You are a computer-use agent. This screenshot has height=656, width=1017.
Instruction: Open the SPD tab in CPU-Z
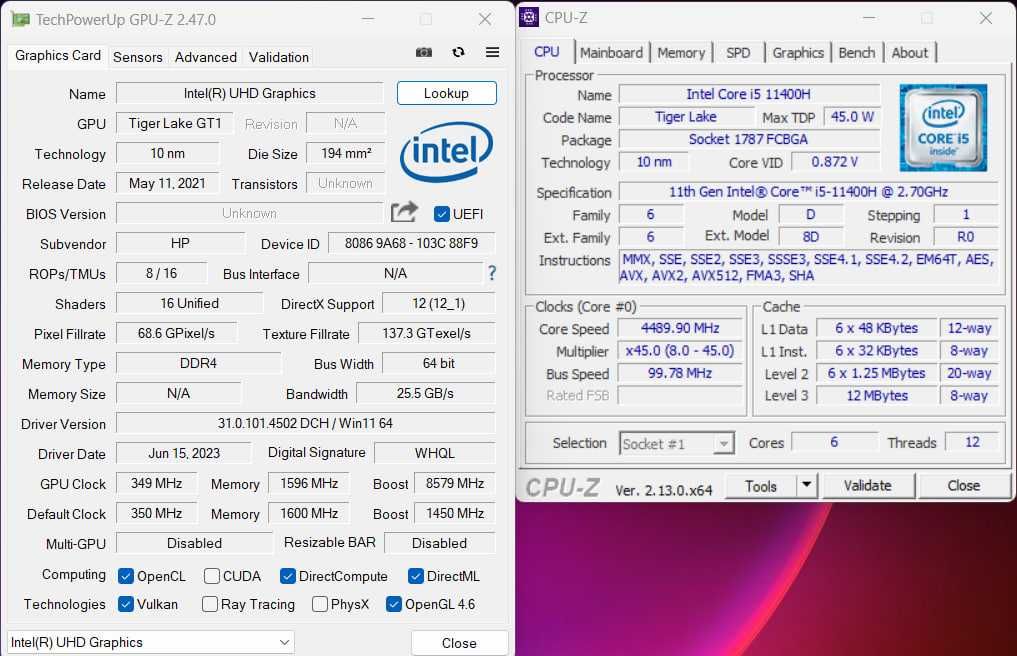(x=738, y=53)
